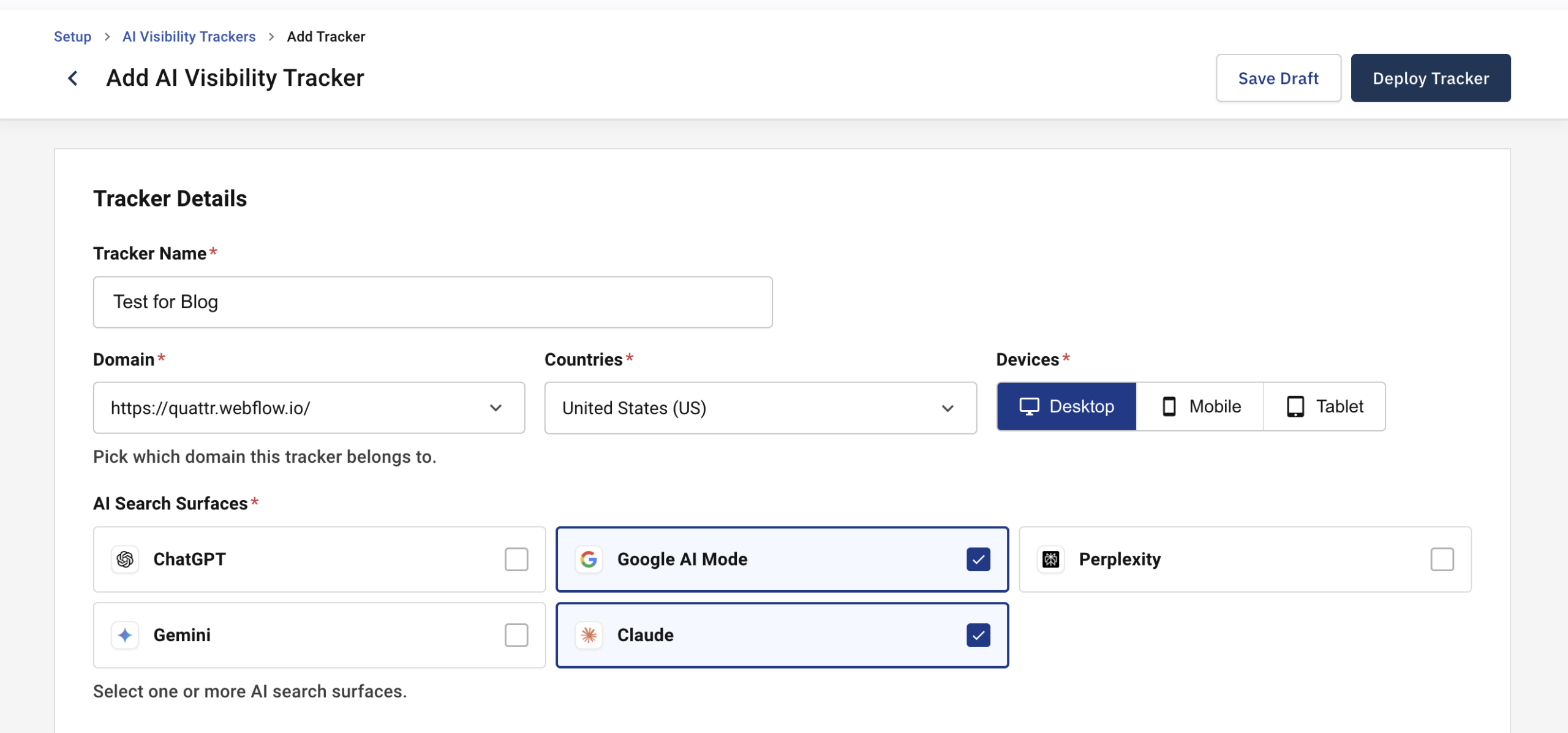Image resolution: width=1568 pixels, height=733 pixels.
Task: Select the Perplexity surface card
Action: click(1245, 559)
